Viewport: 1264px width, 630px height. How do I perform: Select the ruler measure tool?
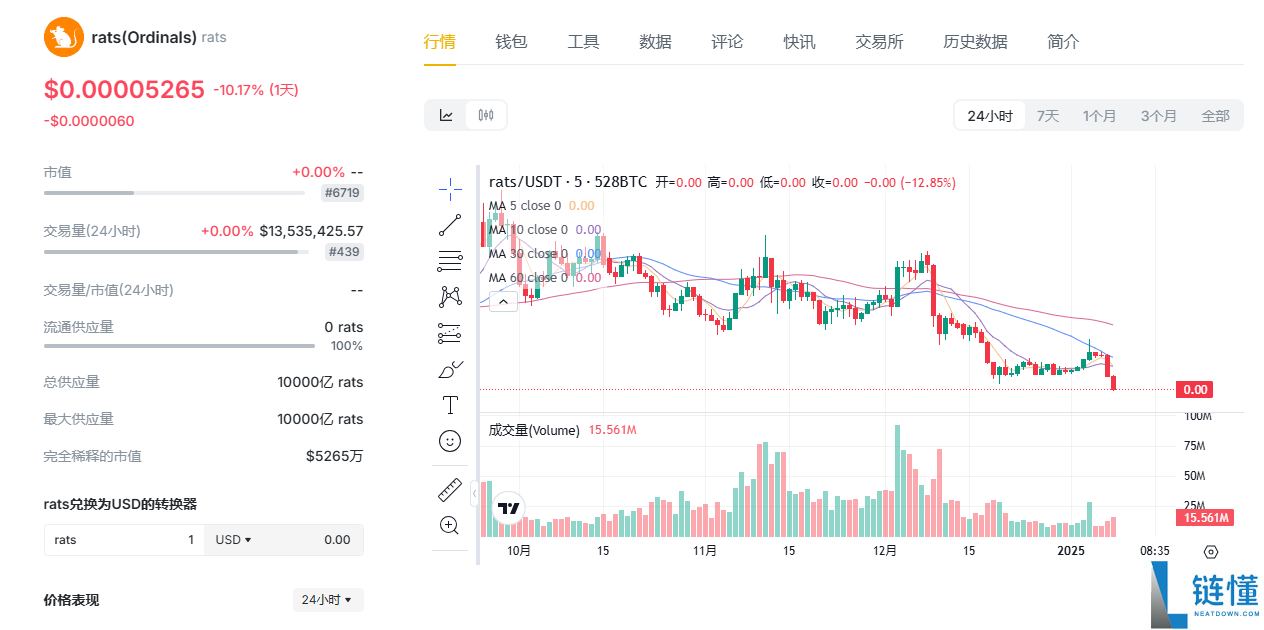coord(450,490)
